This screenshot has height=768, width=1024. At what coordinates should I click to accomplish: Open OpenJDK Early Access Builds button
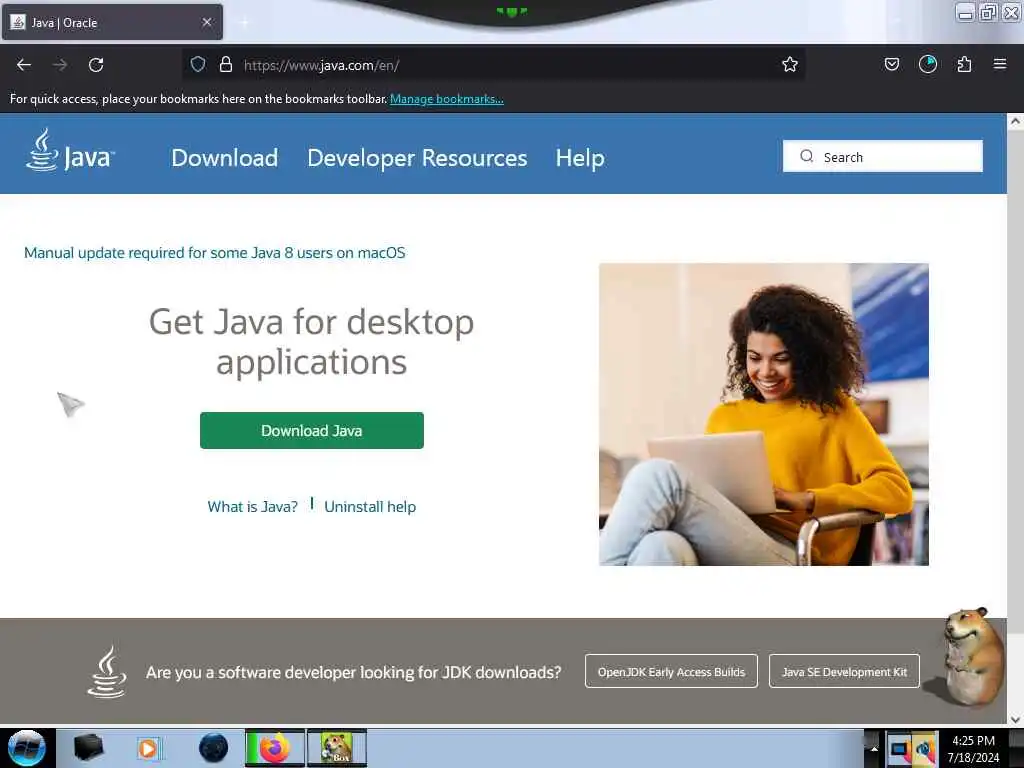coord(671,671)
